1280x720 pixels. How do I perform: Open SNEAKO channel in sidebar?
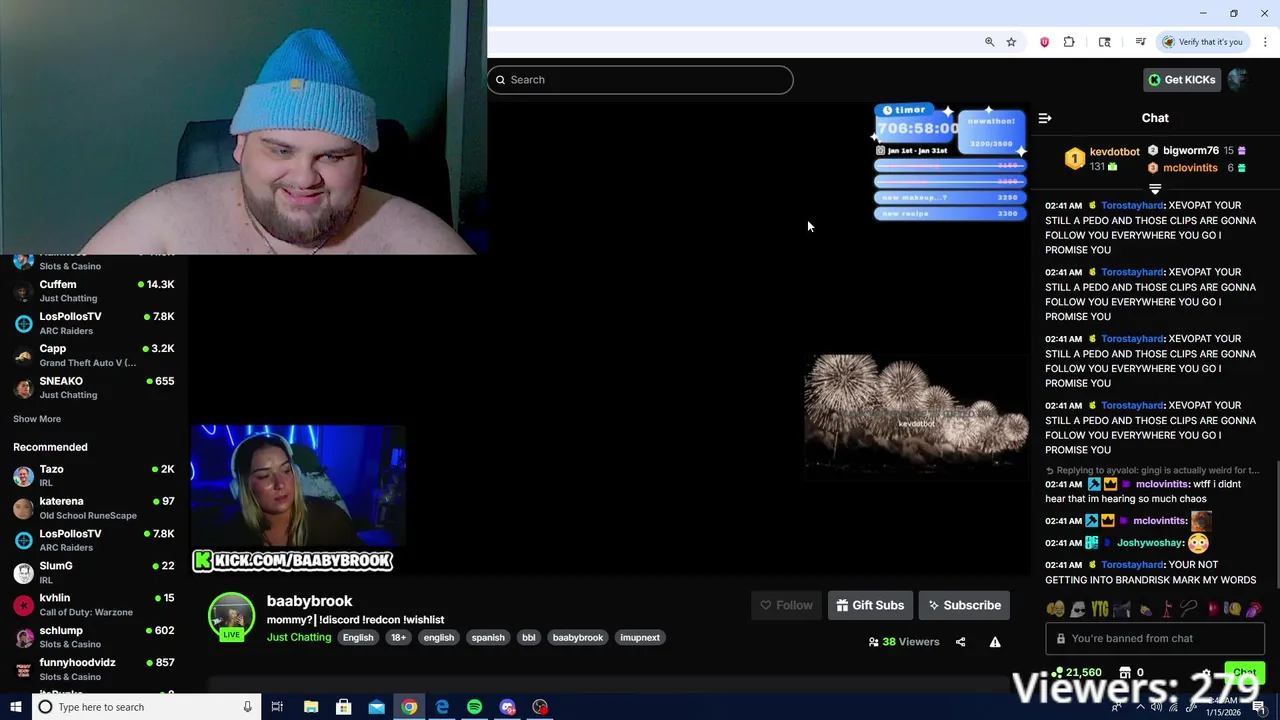(95, 387)
